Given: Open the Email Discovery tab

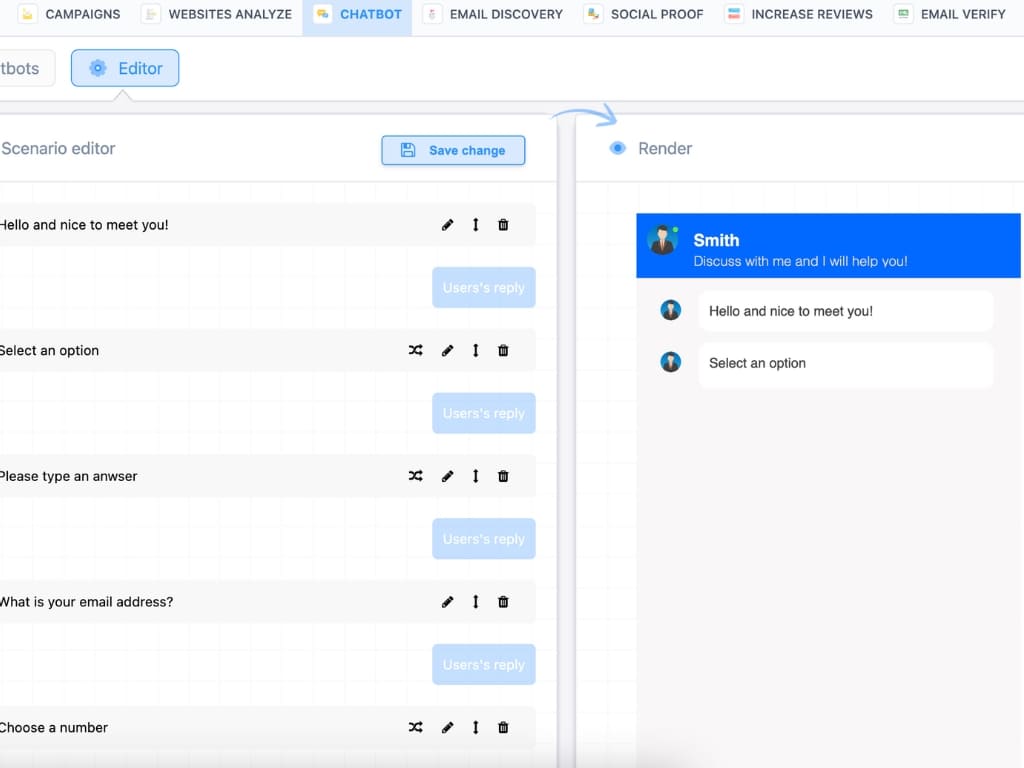Looking at the screenshot, I should (492, 14).
